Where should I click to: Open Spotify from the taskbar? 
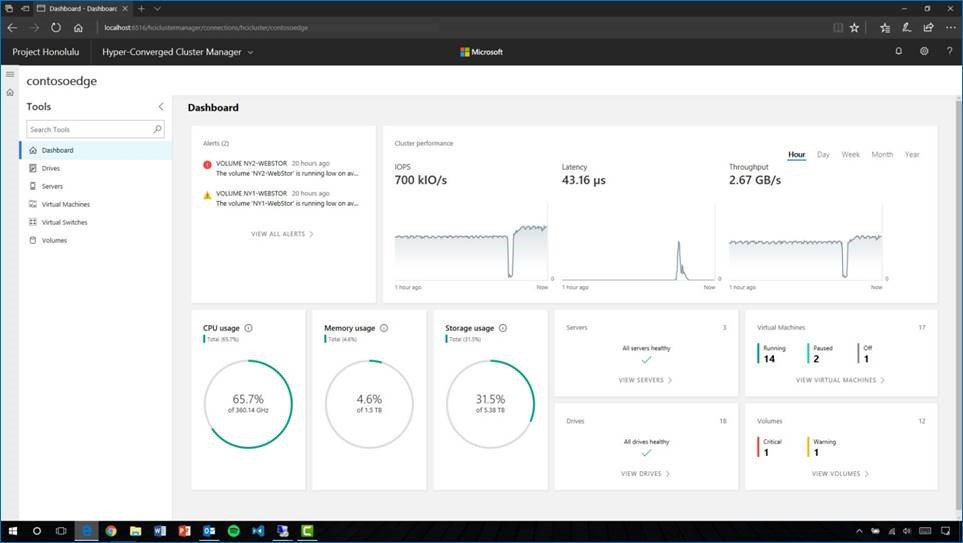[233, 531]
